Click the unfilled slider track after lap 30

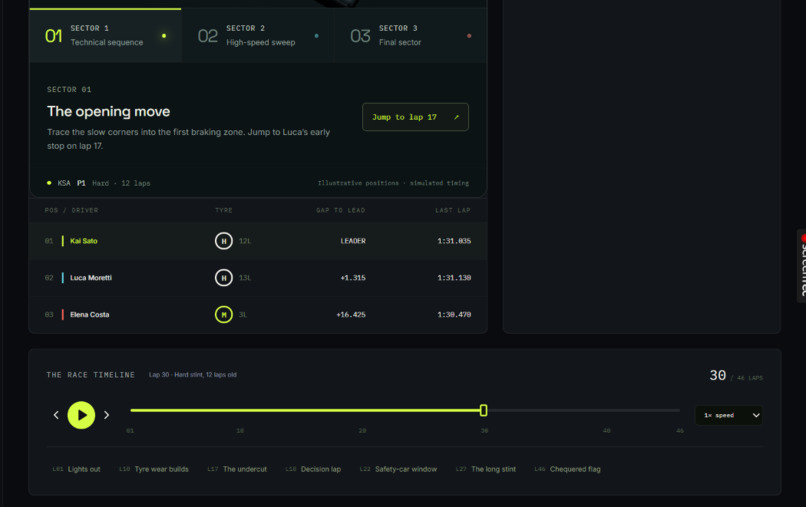coord(583,410)
